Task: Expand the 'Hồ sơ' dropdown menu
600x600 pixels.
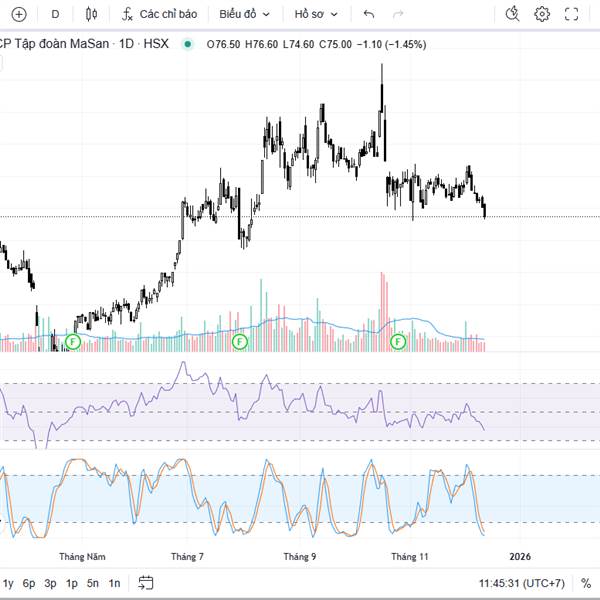Action: (x=316, y=14)
